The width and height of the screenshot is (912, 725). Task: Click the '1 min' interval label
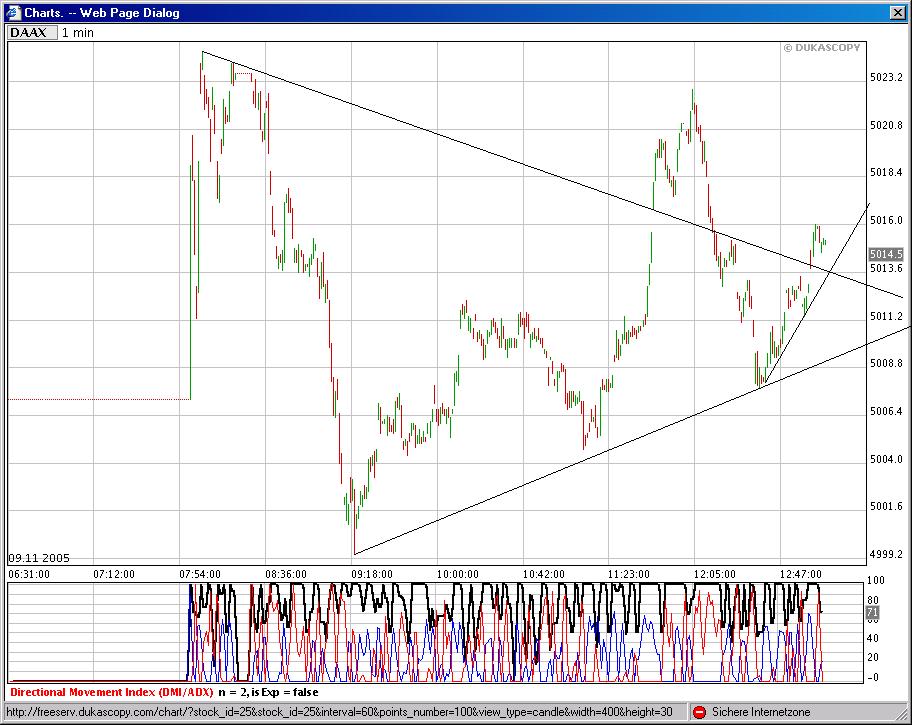tap(78, 33)
